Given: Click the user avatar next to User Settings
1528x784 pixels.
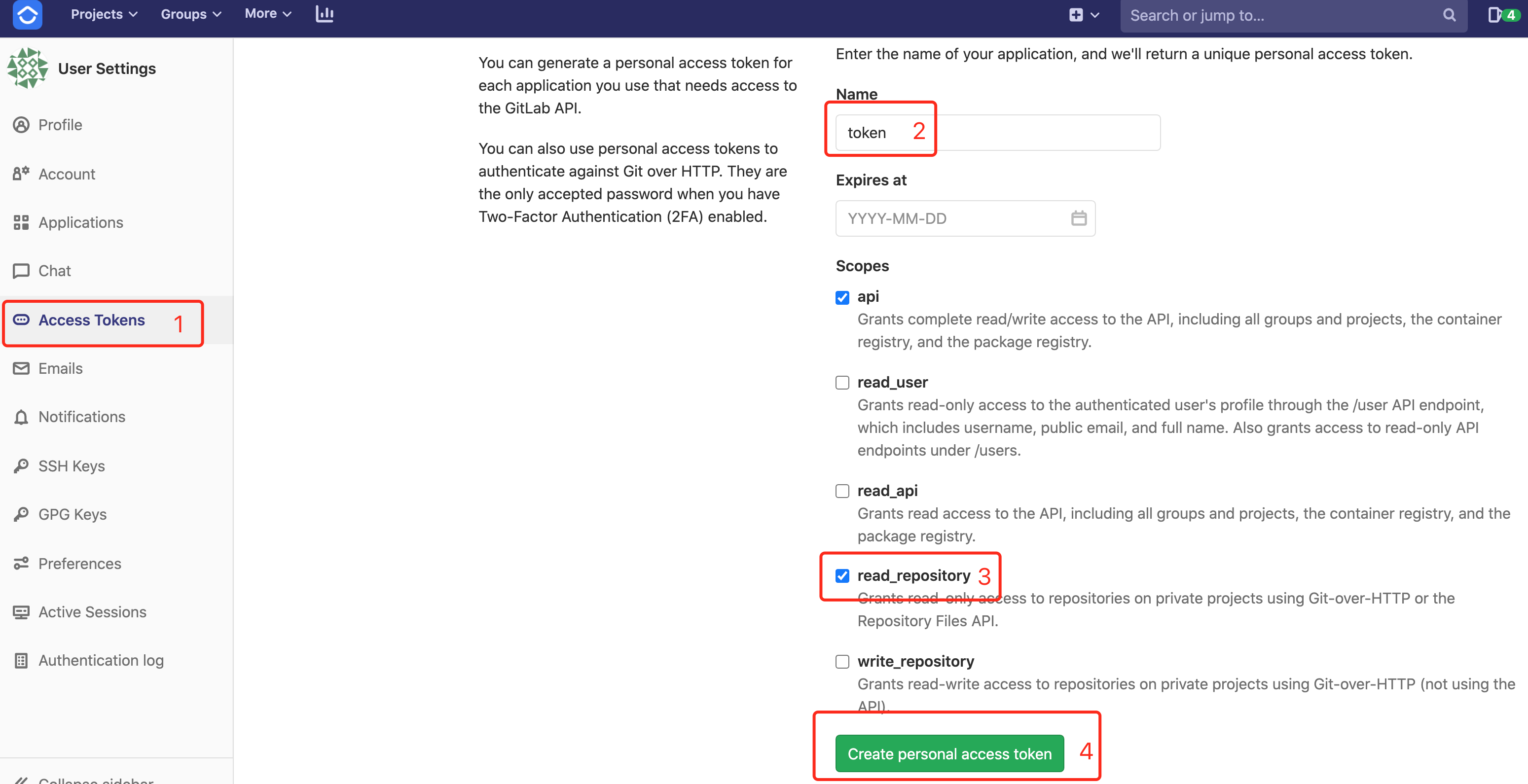Looking at the screenshot, I should coord(27,68).
